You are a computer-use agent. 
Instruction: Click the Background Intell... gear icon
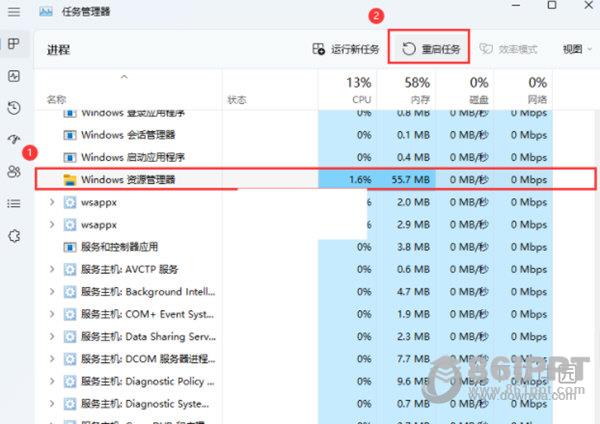pyautogui.click(x=70, y=292)
